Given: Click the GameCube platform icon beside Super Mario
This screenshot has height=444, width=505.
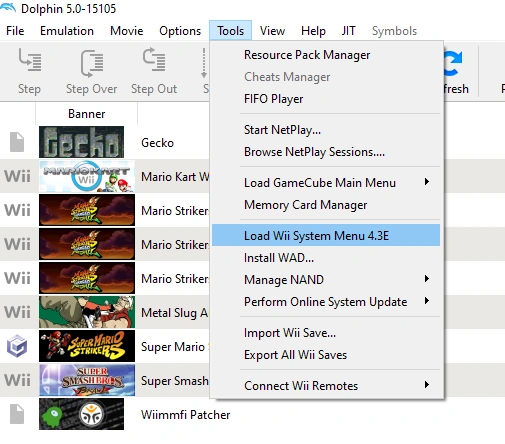Looking at the screenshot, I should coord(17,346).
